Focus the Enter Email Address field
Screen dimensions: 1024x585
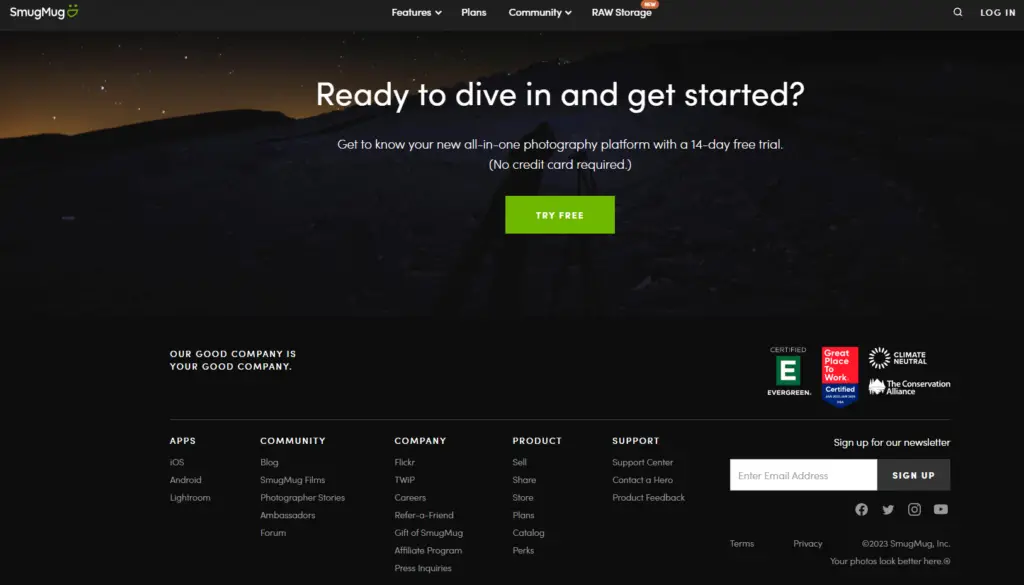coord(803,476)
